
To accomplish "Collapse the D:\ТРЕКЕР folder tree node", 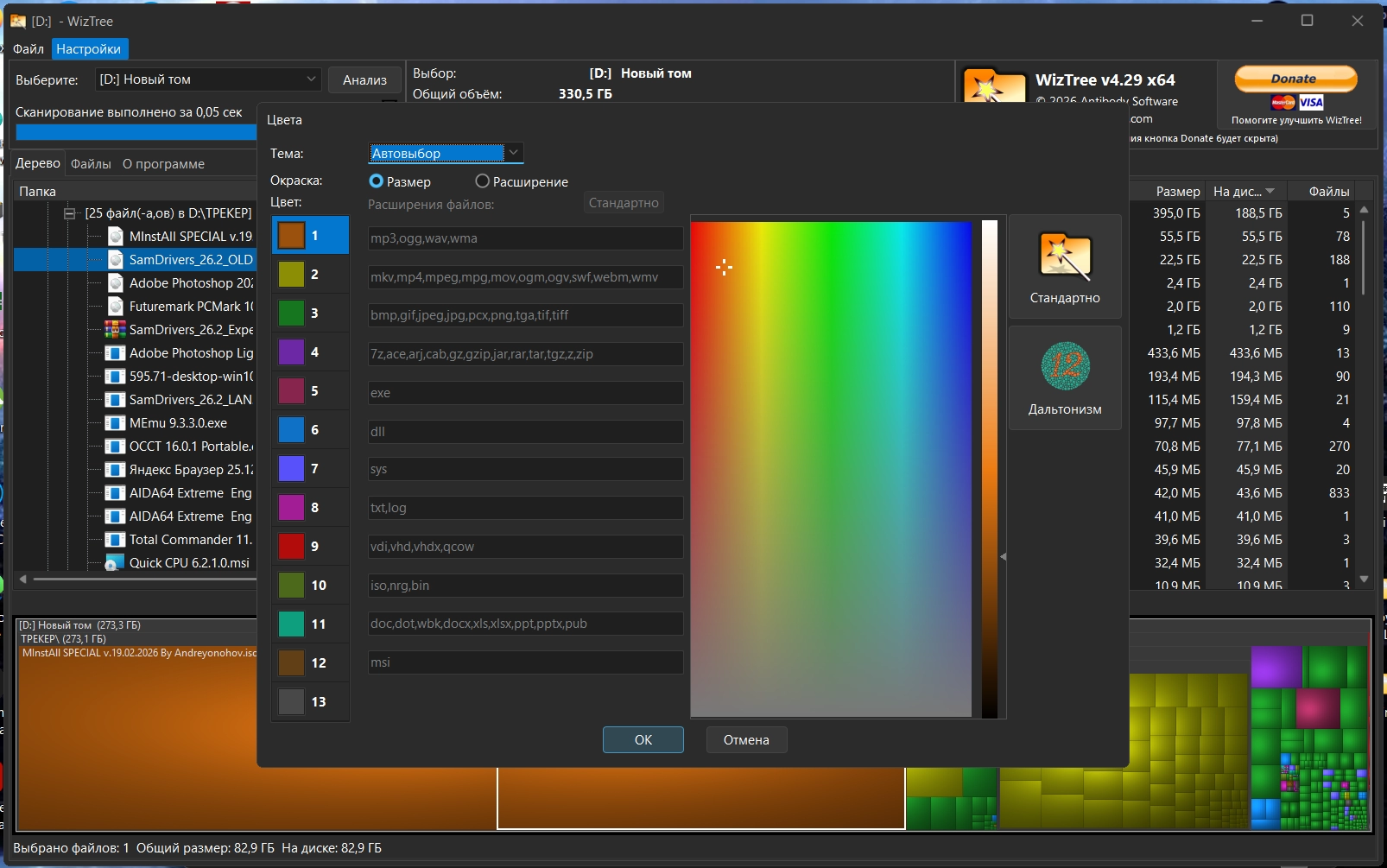I will coord(70,213).
